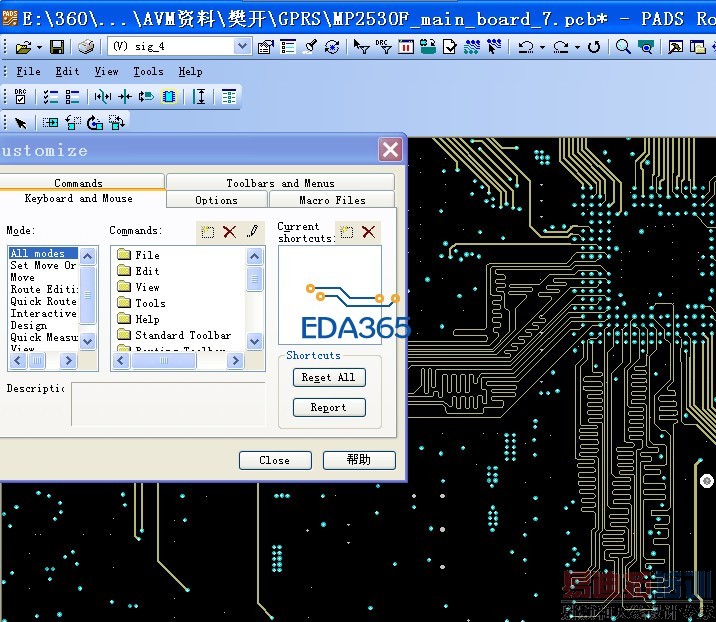Delete command using red X above Commands list
This screenshot has width=716, height=622.
[230, 231]
